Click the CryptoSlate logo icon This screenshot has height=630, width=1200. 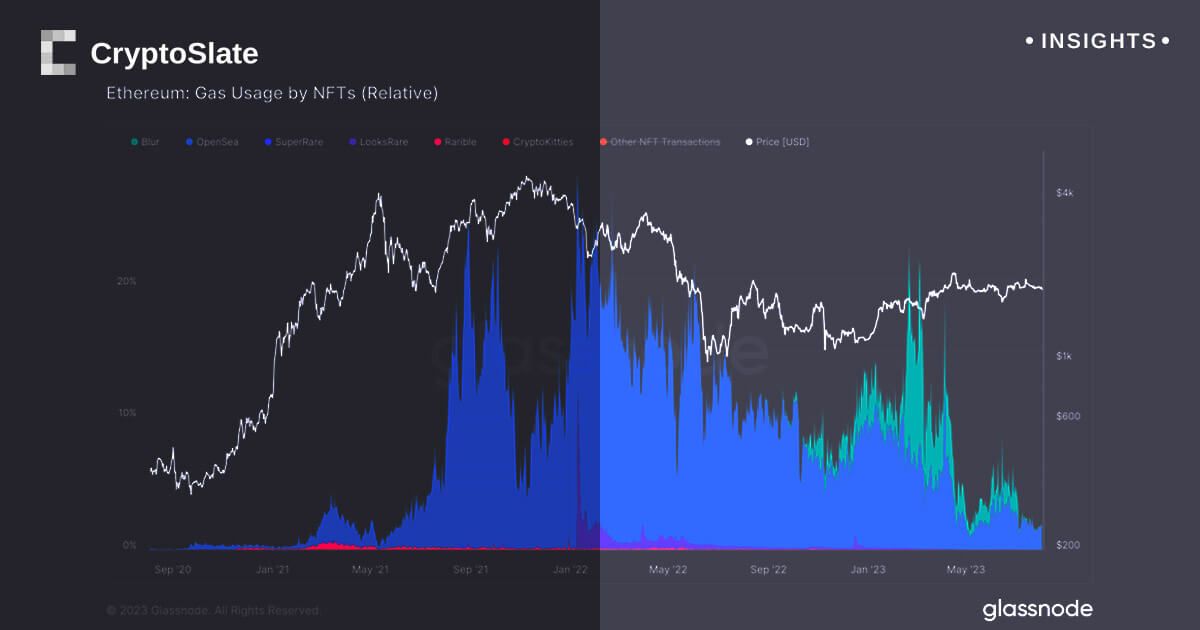pyautogui.click(x=58, y=53)
